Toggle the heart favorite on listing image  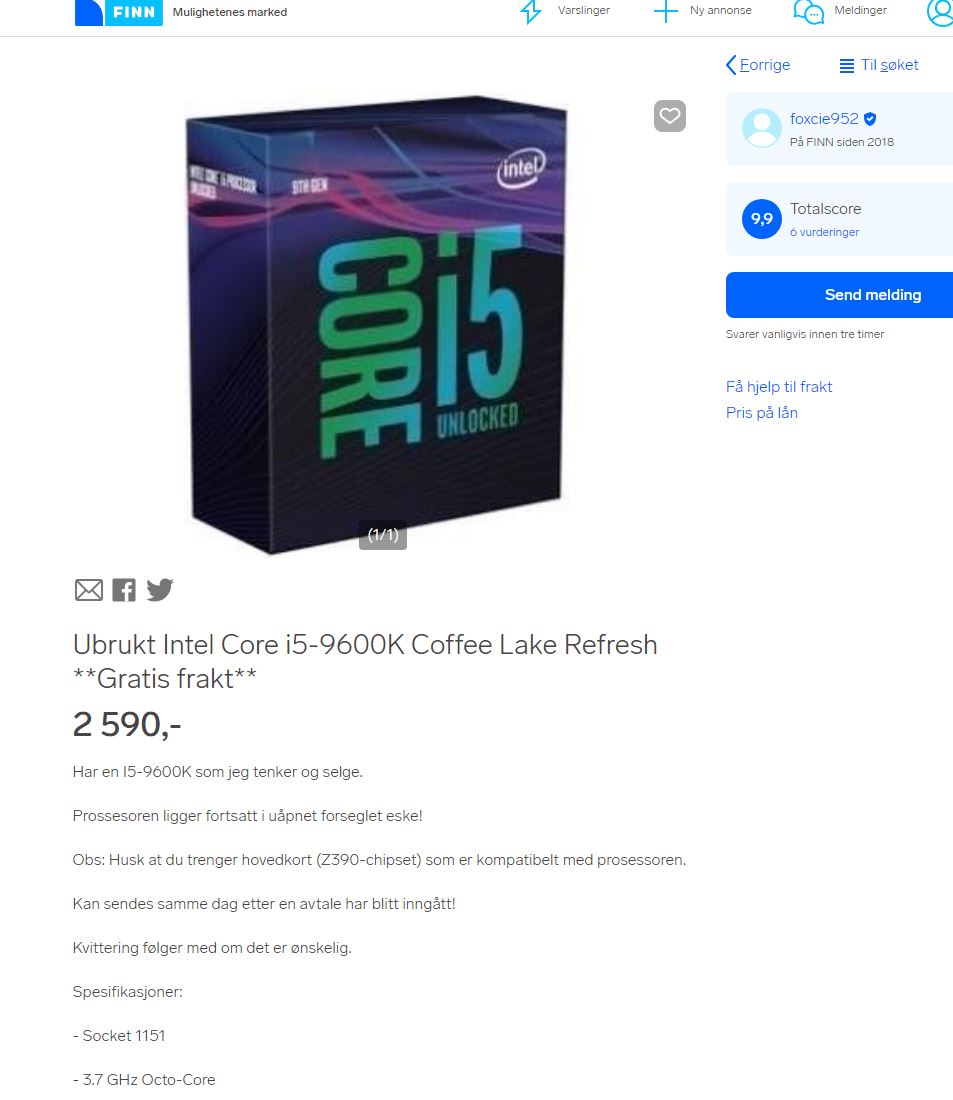(669, 116)
